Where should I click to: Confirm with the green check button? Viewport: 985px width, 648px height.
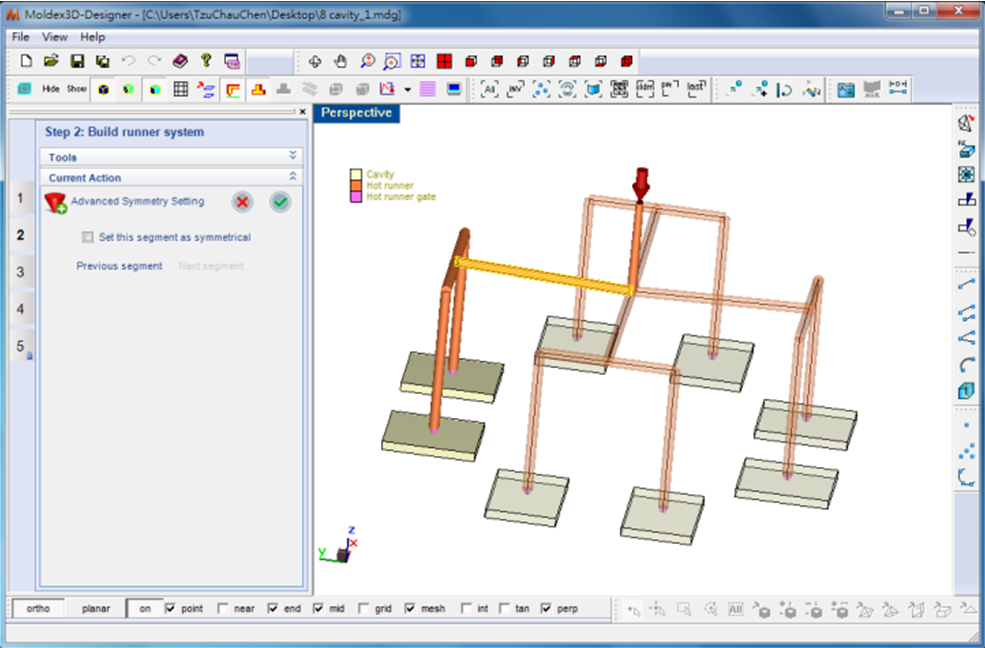click(x=280, y=202)
